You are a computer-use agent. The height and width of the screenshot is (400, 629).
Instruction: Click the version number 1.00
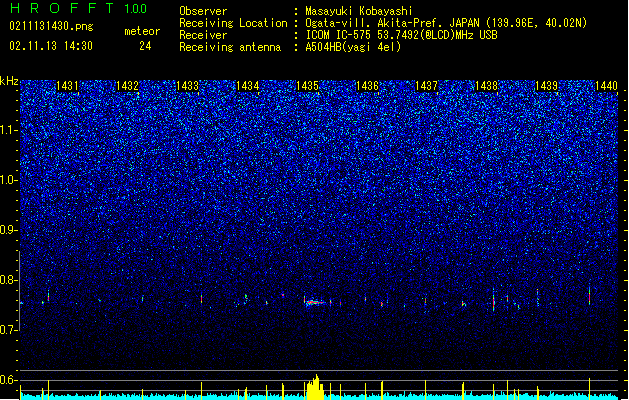pyautogui.click(x=135, y=9)
